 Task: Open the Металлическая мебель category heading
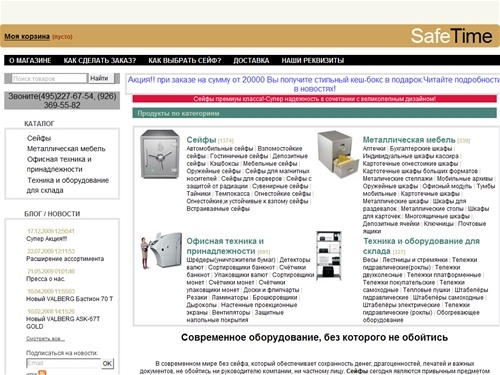click(409, 140)
